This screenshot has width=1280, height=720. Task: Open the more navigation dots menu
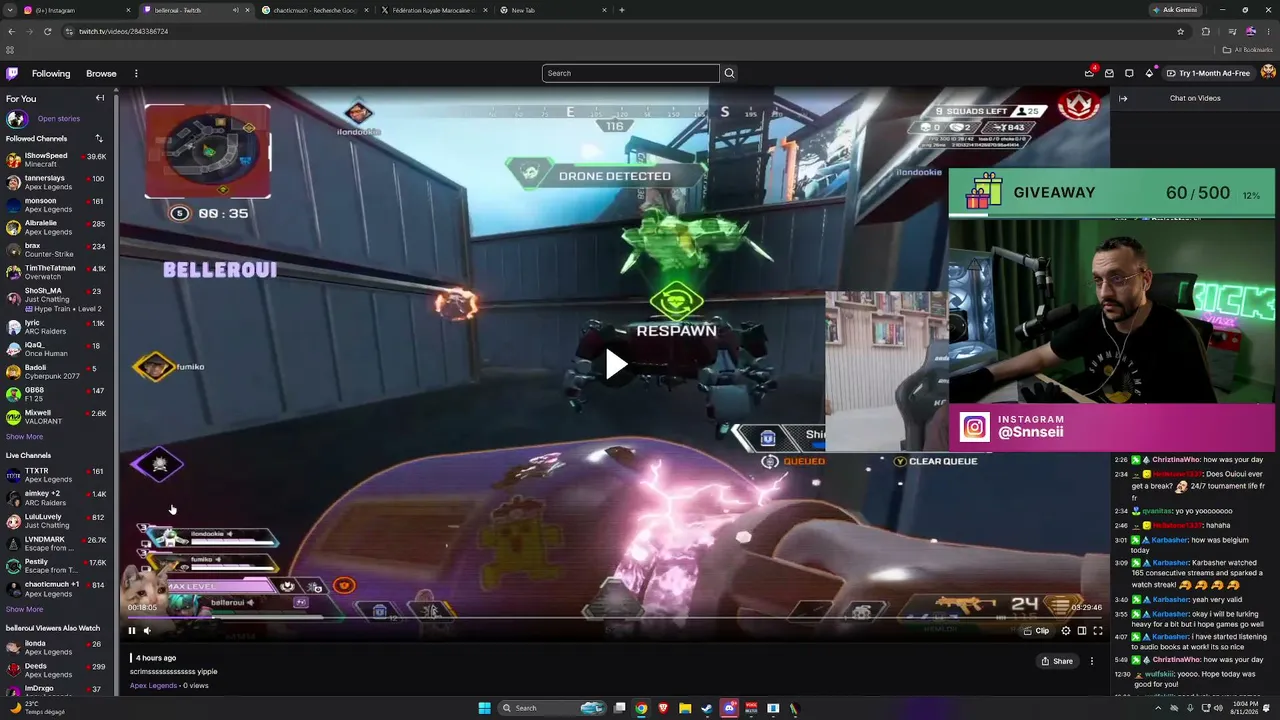136,73
